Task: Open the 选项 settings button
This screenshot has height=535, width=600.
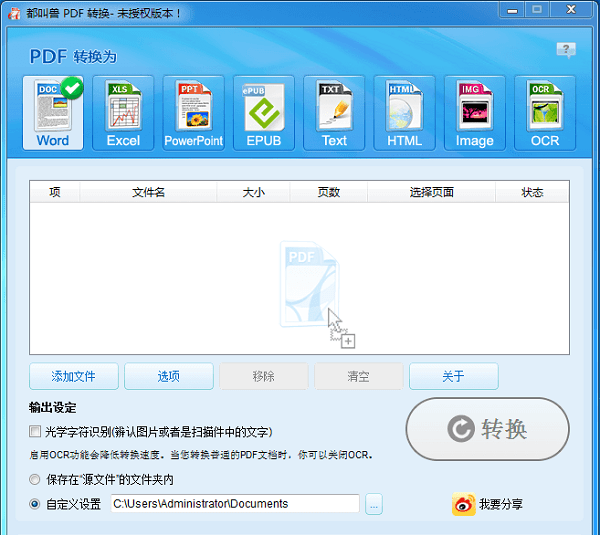Action: (169, 377)
